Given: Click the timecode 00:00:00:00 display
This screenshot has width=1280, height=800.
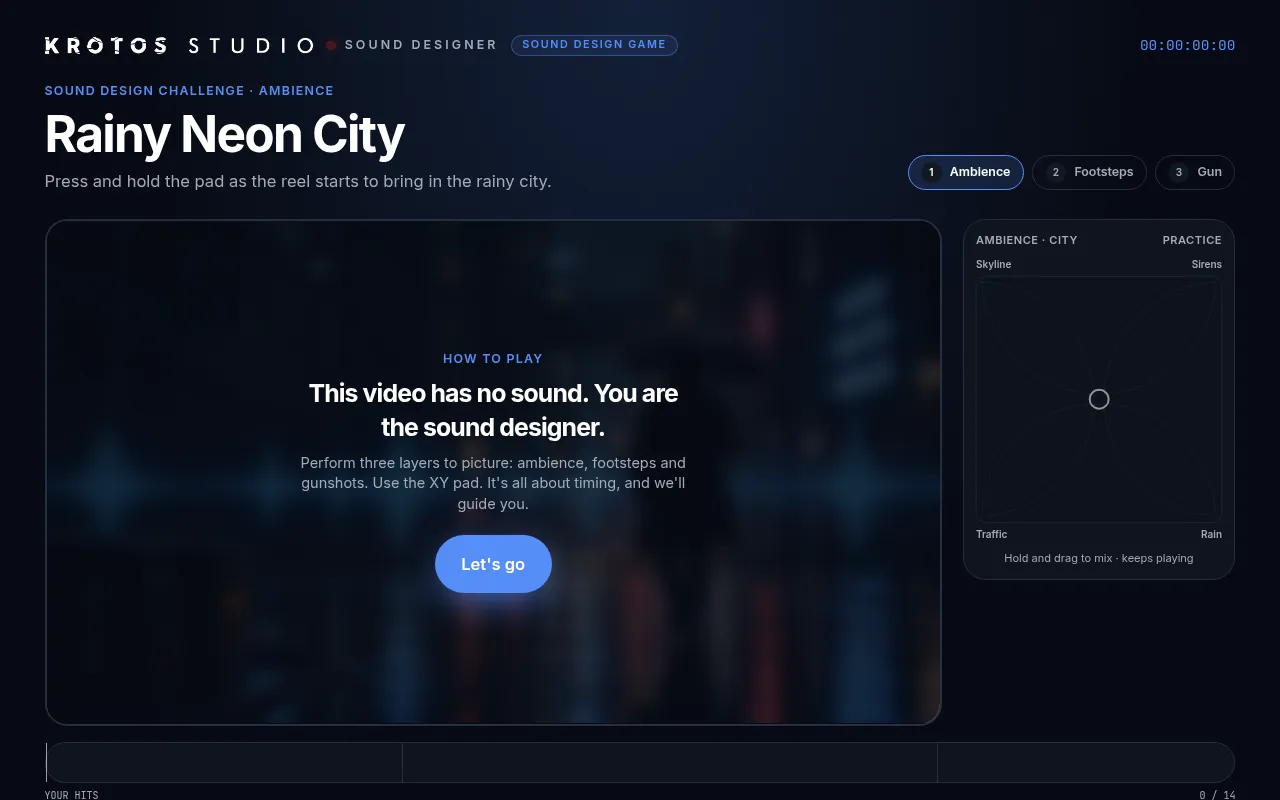Looking at the screenshot, I should tap(1188, 45).
